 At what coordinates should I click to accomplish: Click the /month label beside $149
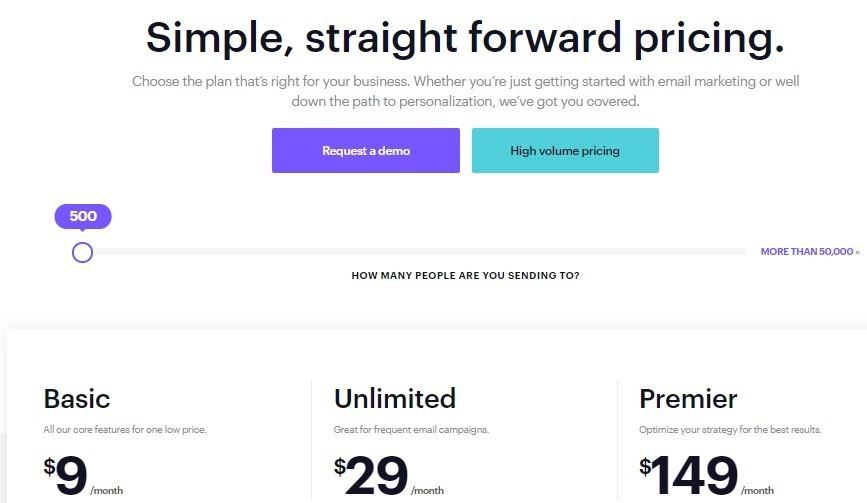point(758,491)
